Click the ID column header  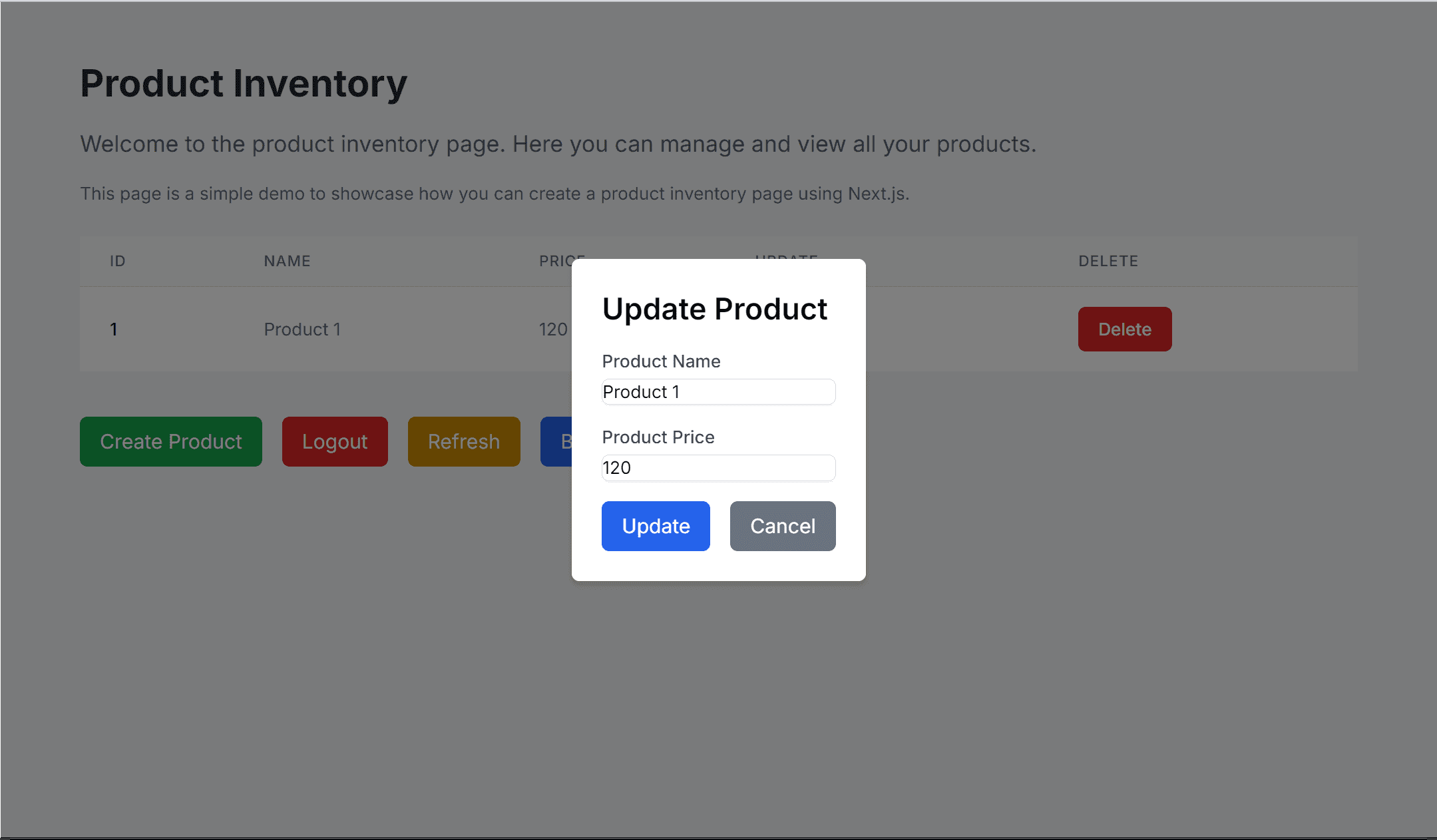pyautogui.click(x=118, y=261)
